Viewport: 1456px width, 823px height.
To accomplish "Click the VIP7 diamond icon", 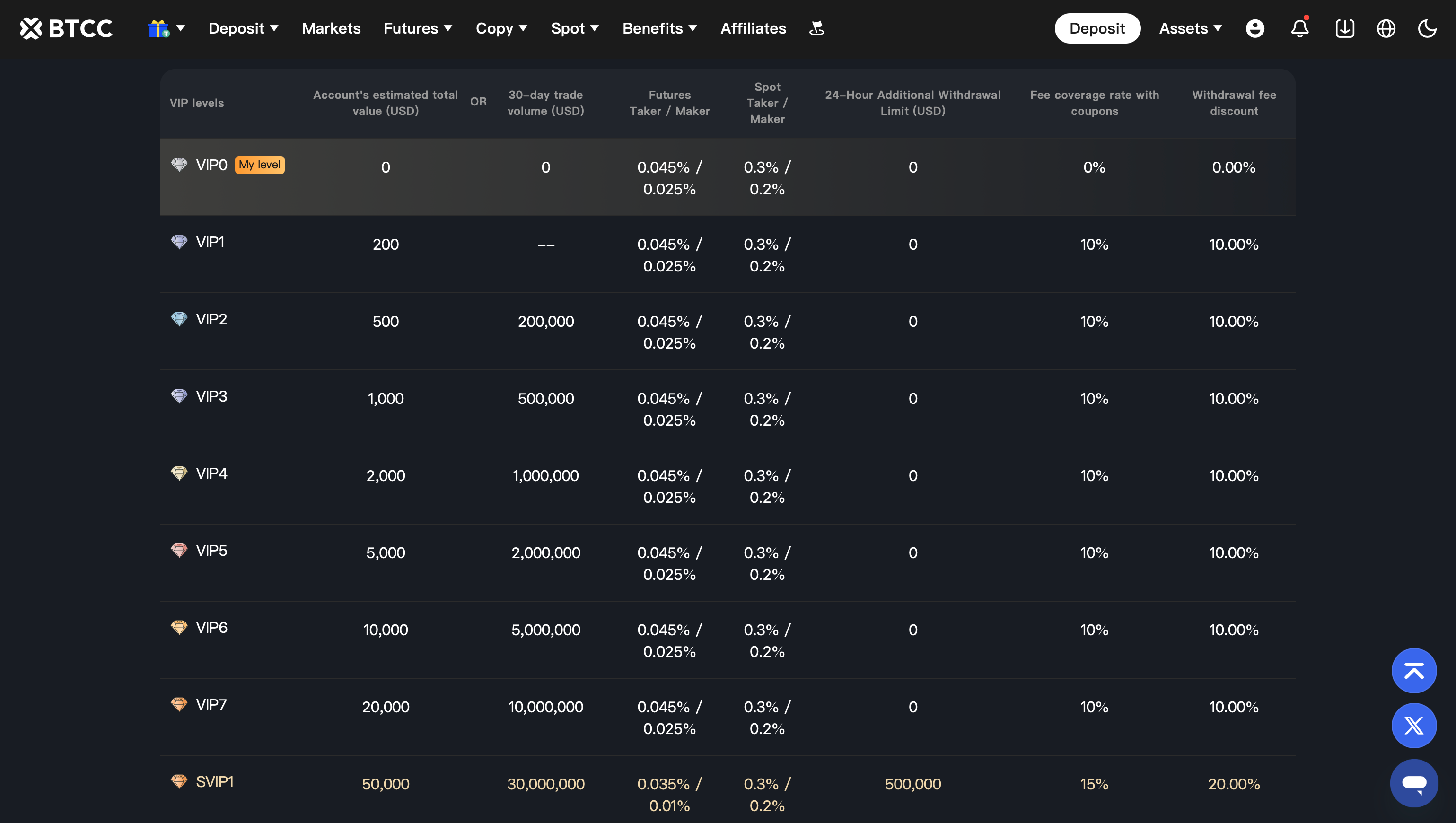I will coord(179,704).
